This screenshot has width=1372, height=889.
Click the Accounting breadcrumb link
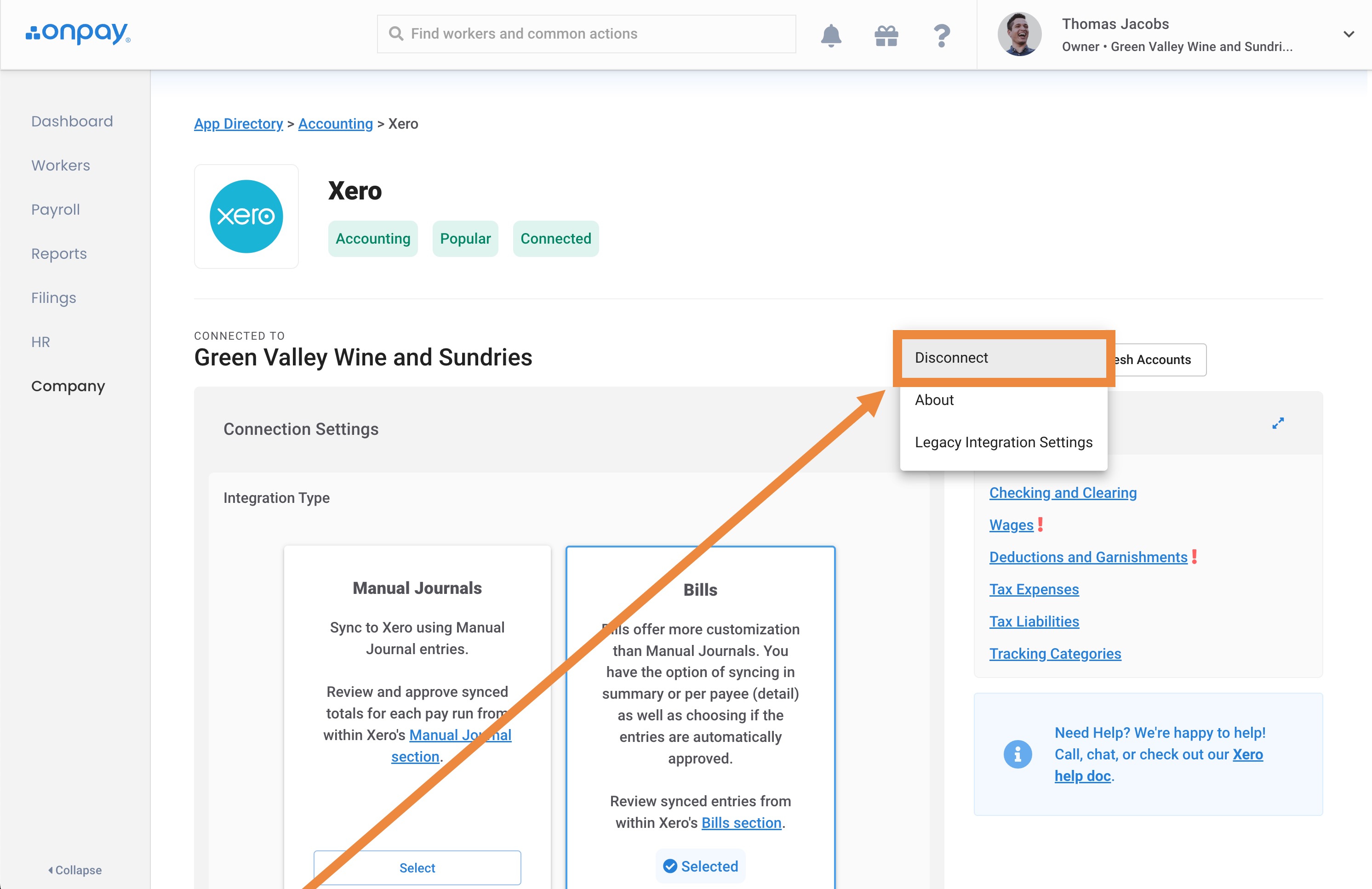(x=336, y=124)
